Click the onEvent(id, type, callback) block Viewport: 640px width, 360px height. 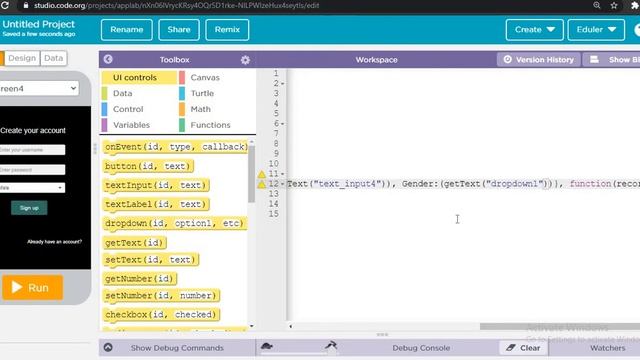click(x=176, y=147)
